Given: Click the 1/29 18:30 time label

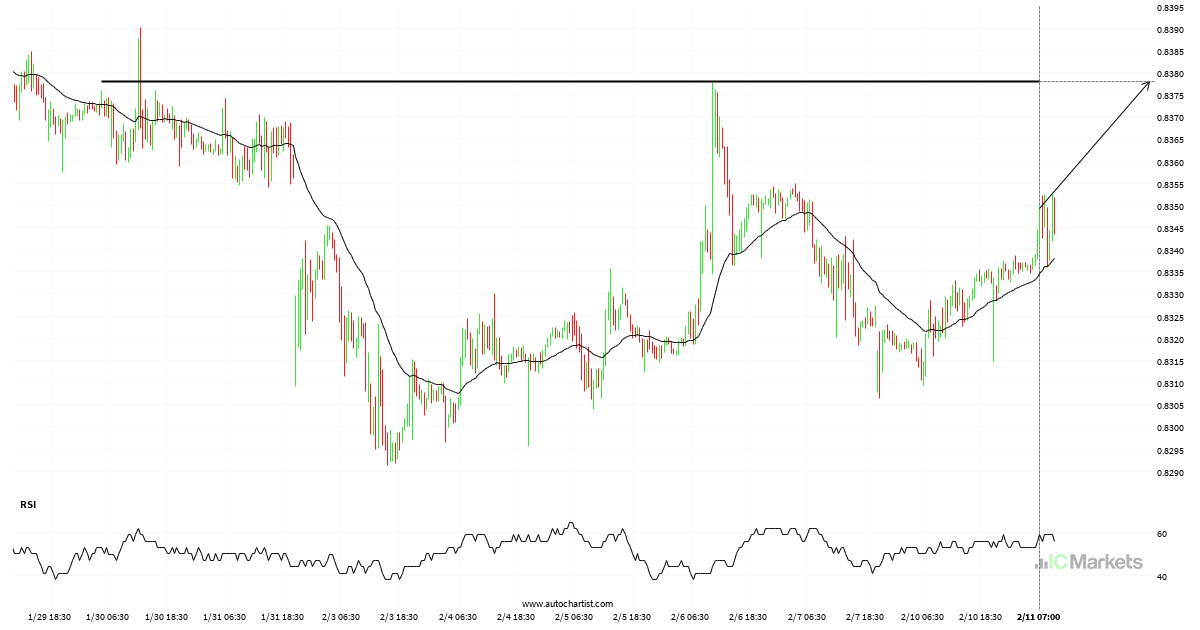Looking at the screenshot, I should (49, 617).
